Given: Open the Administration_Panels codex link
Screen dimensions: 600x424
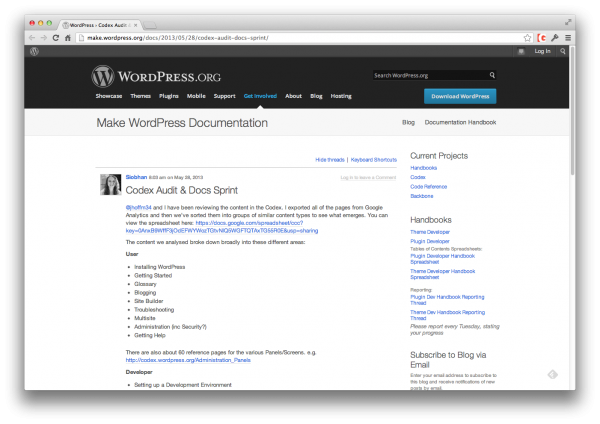Looking at the screenshot, I should coord(188,360).
